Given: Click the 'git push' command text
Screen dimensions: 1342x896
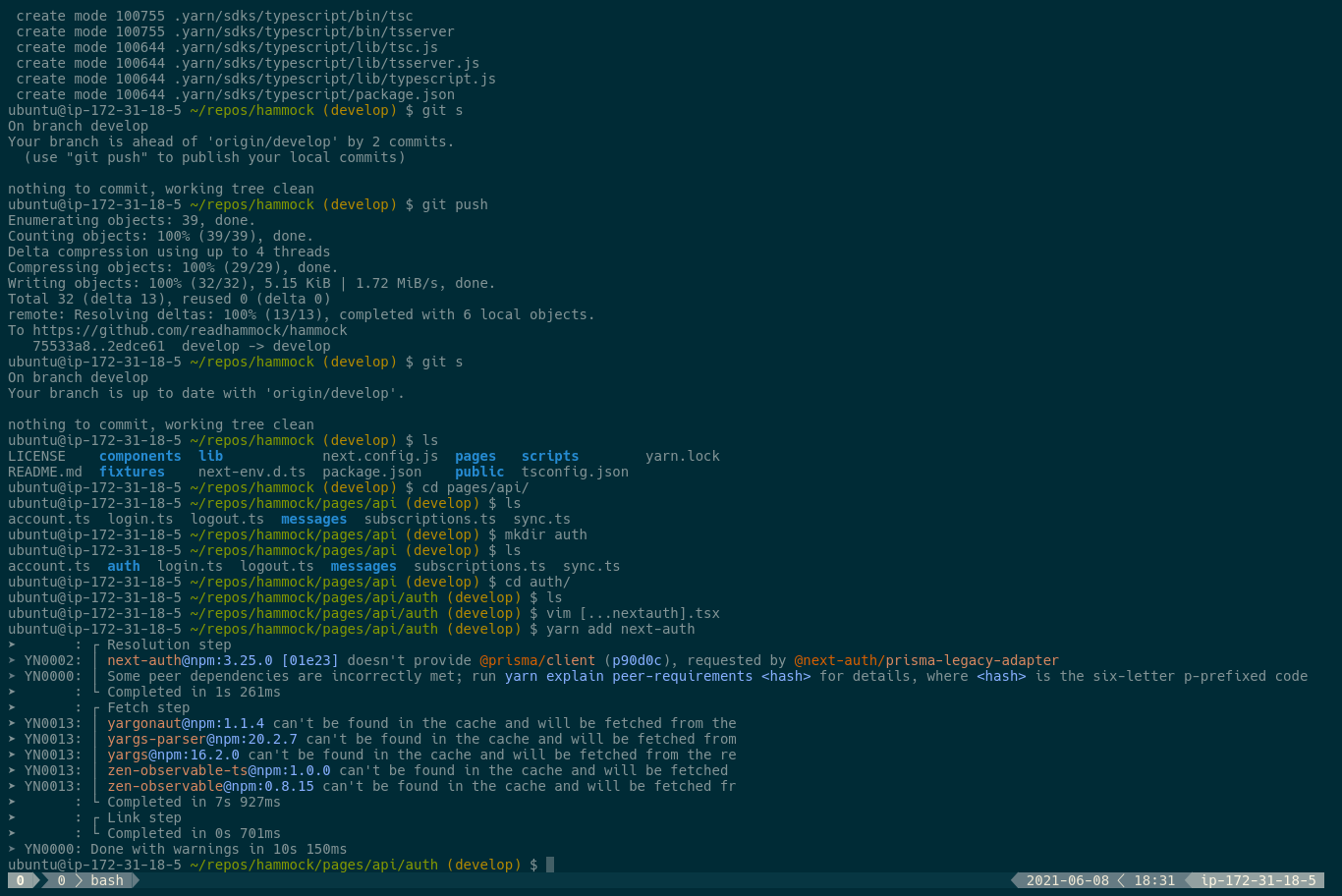Looking at the screenshot, I should click(x=455, y=204).
